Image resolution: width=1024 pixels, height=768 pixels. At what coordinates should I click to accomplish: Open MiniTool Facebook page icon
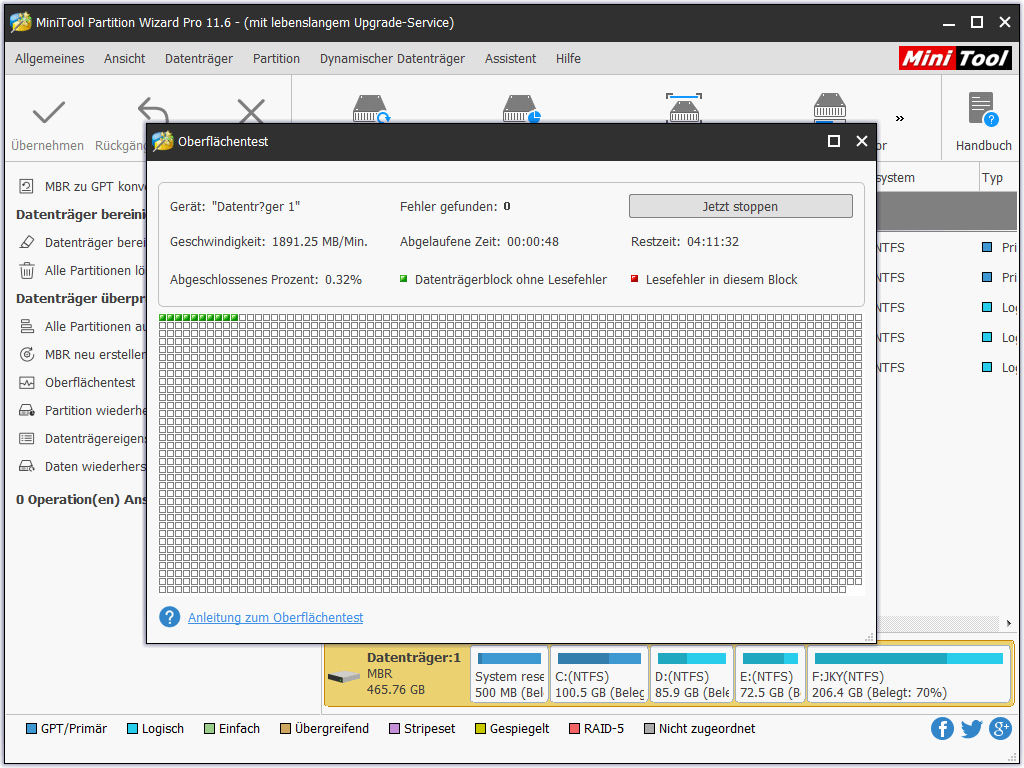(x=942, y=729)
